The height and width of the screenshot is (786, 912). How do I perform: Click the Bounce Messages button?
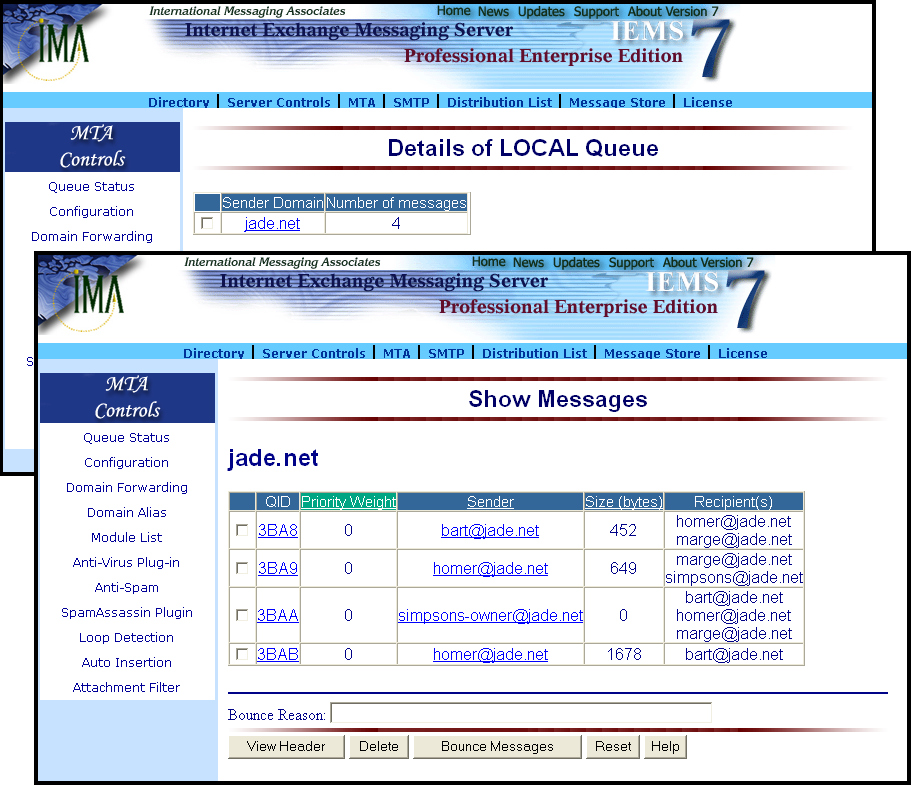497,746
